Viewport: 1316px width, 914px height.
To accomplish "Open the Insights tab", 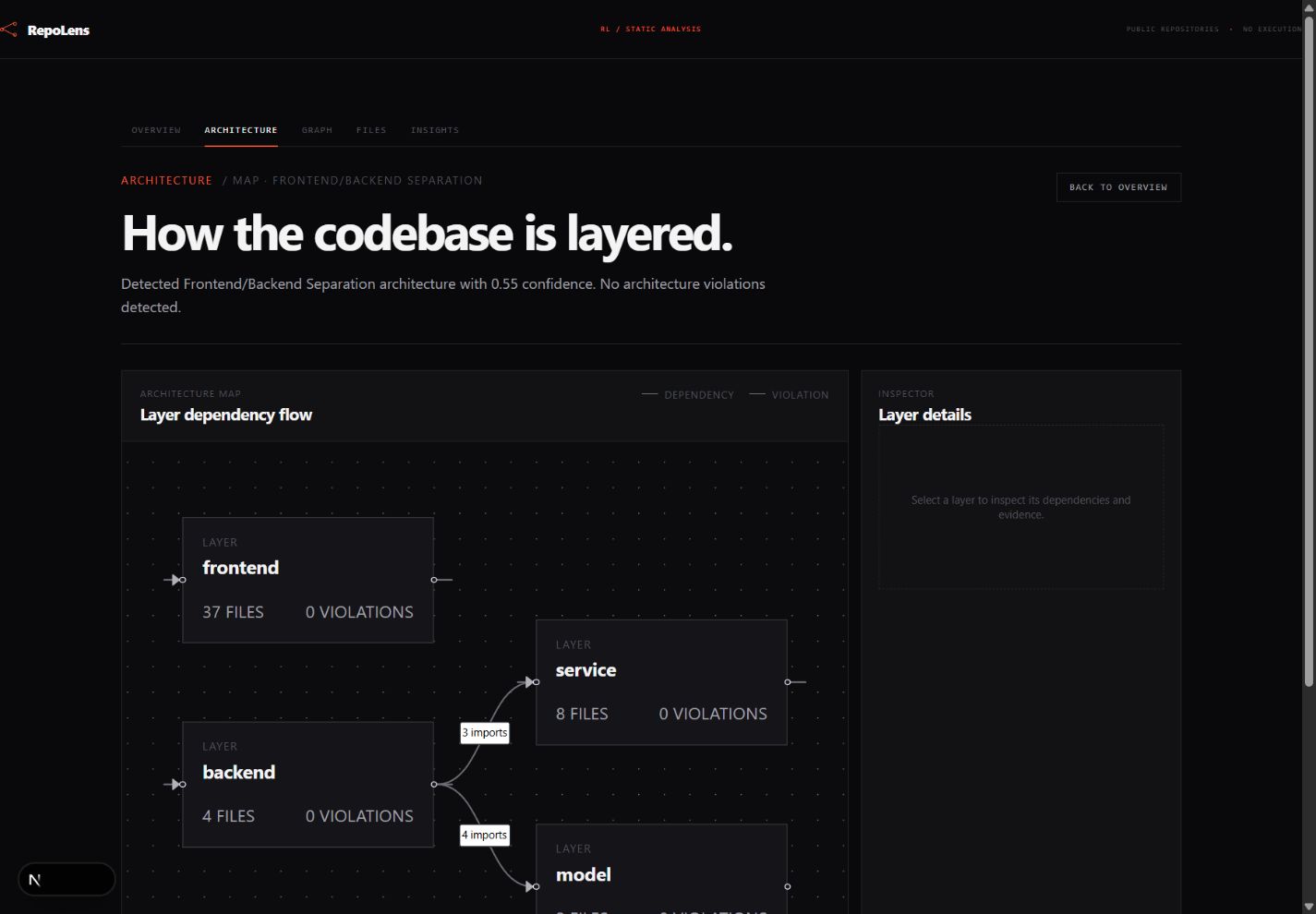I will click(435, 130).
